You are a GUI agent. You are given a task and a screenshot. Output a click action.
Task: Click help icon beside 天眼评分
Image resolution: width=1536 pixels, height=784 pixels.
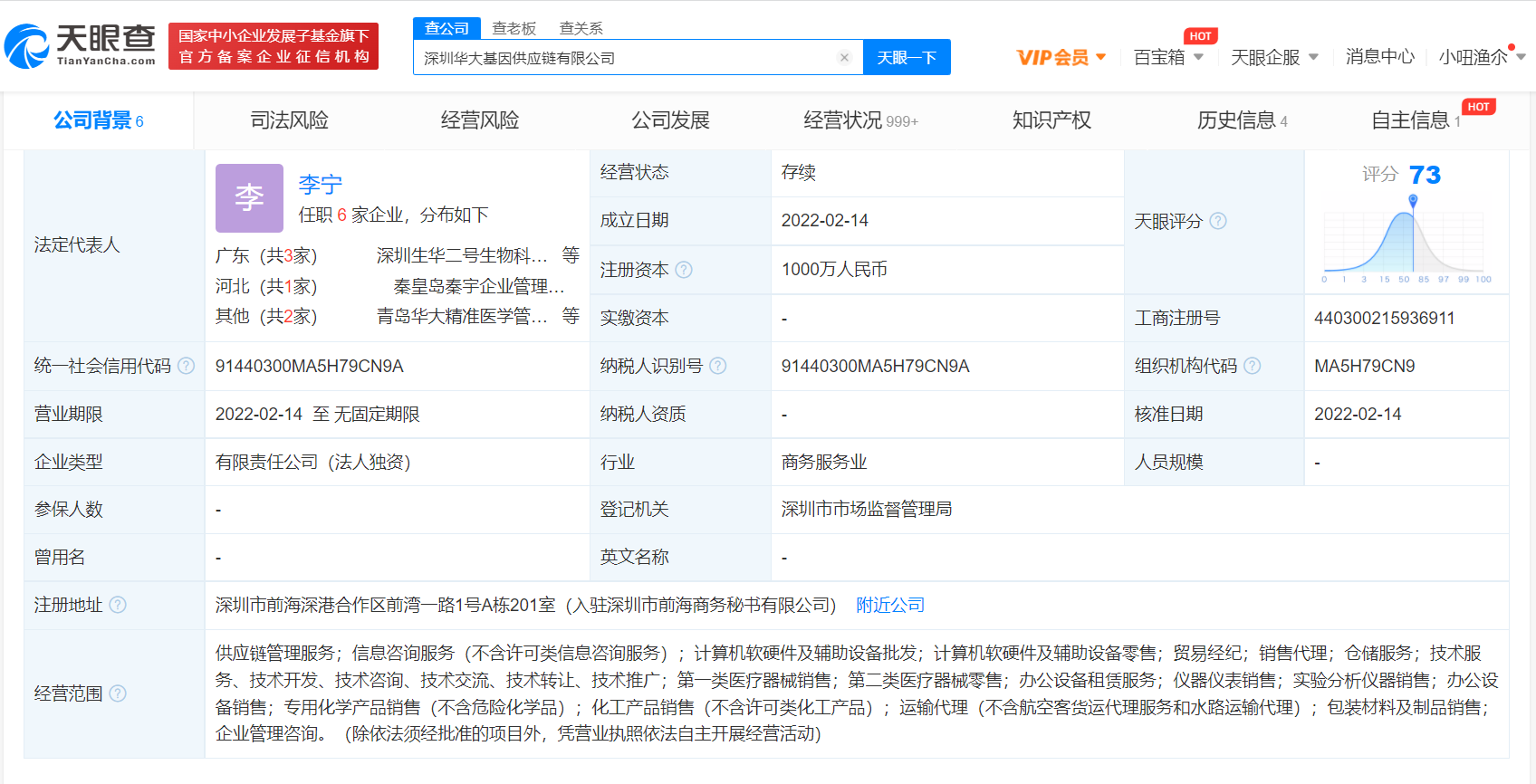1218,221
